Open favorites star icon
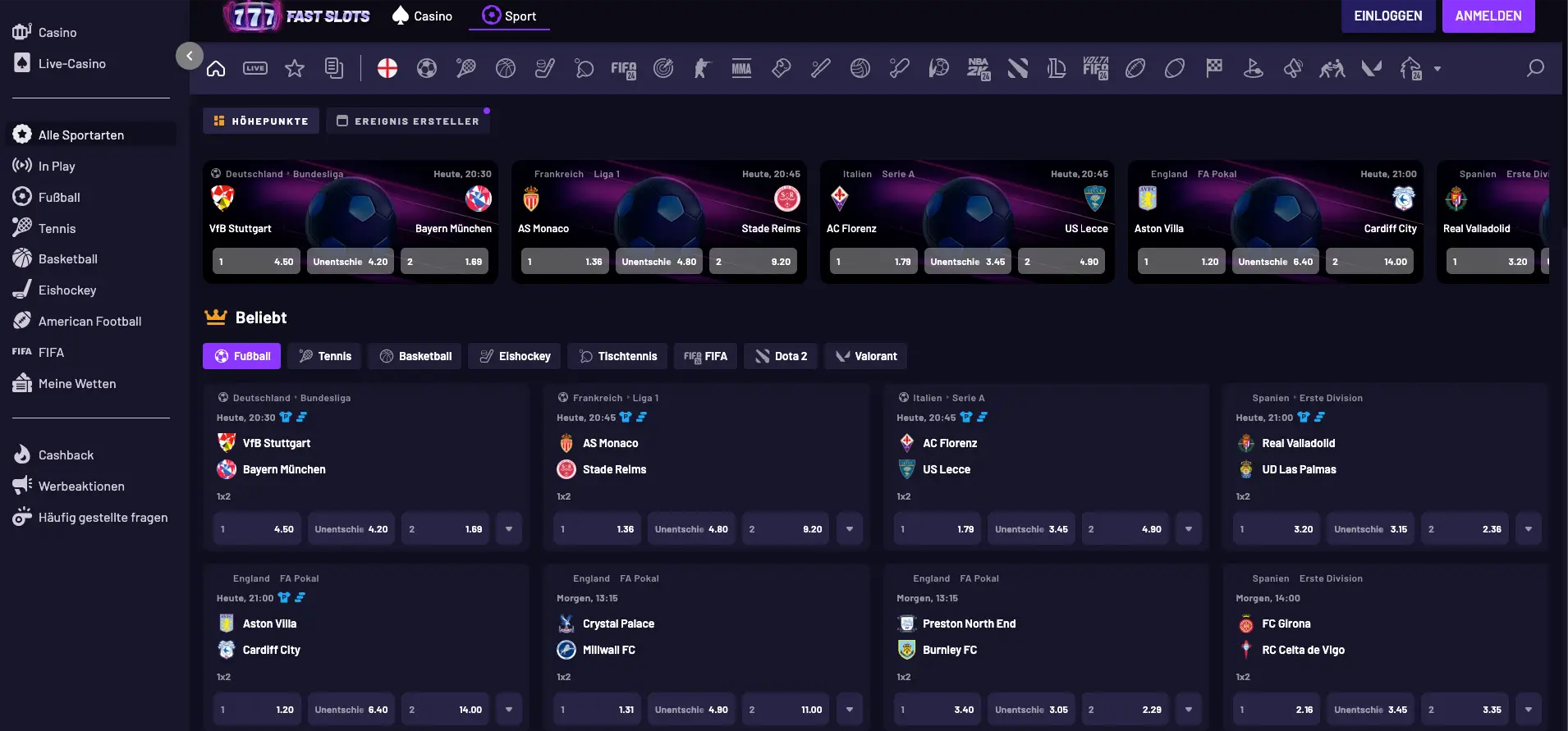This screenshot has width=1568, height=731. coord(295,69)
